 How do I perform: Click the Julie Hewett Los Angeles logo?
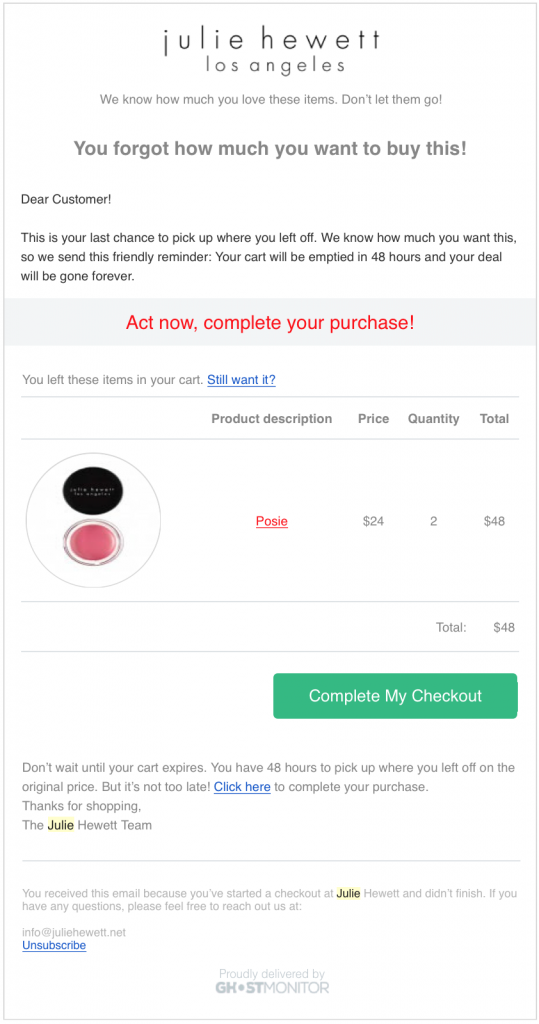click(x=271, y=51)
